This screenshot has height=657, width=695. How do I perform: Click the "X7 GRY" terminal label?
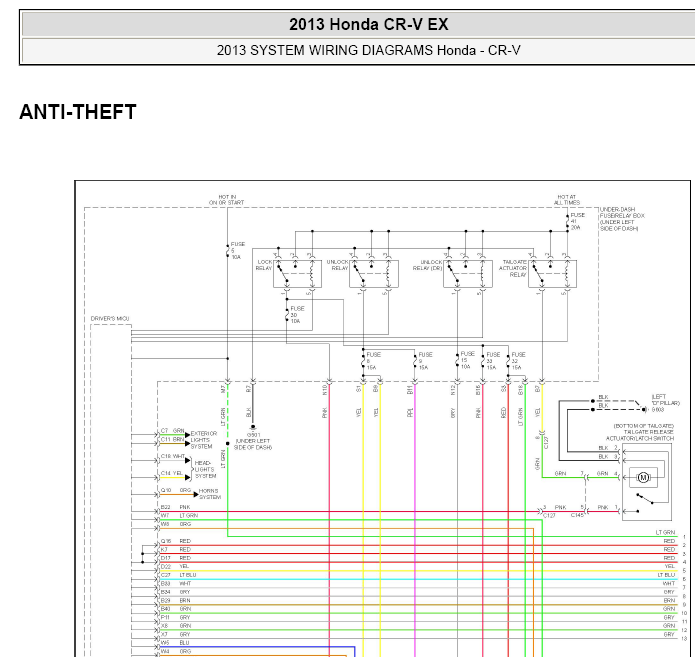176,634
